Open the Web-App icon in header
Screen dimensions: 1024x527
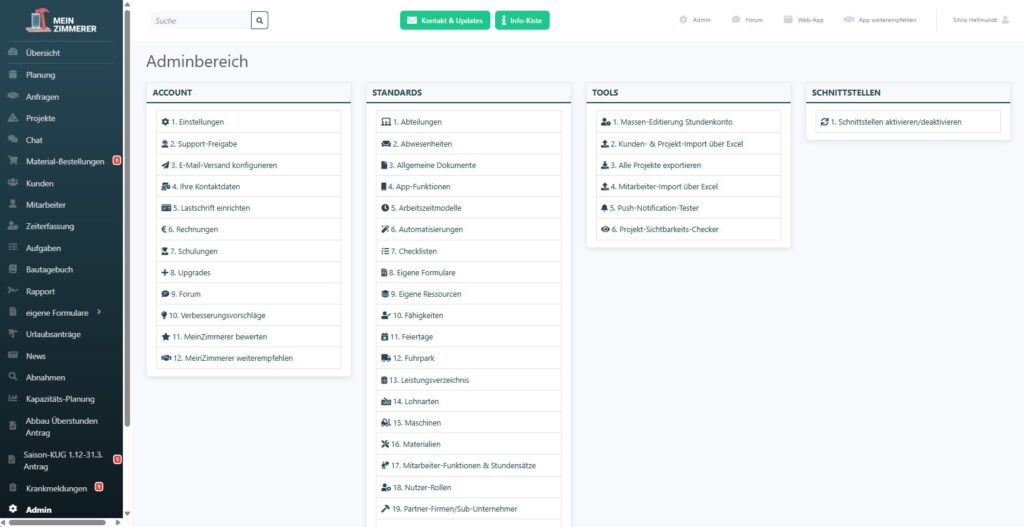[x=789, y=20]
